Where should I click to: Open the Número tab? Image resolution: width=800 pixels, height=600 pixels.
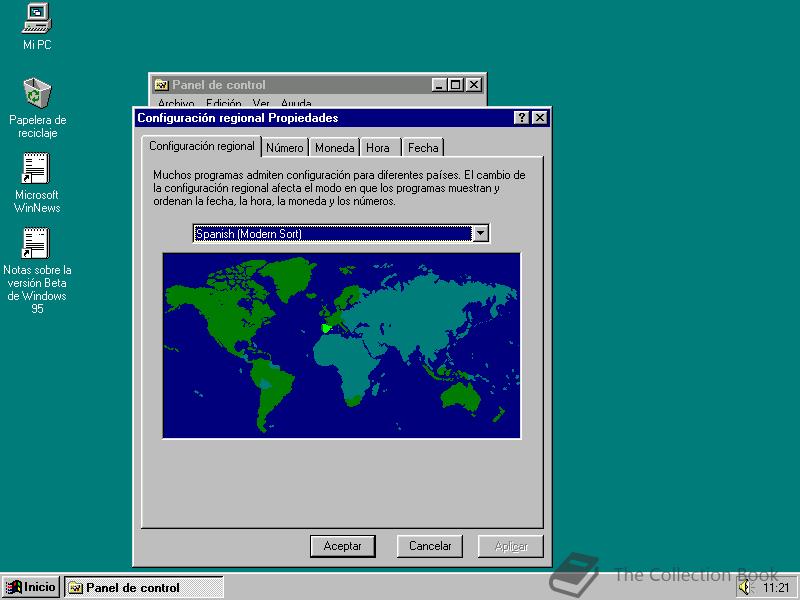pyautogui.click(x=285, y=147)
